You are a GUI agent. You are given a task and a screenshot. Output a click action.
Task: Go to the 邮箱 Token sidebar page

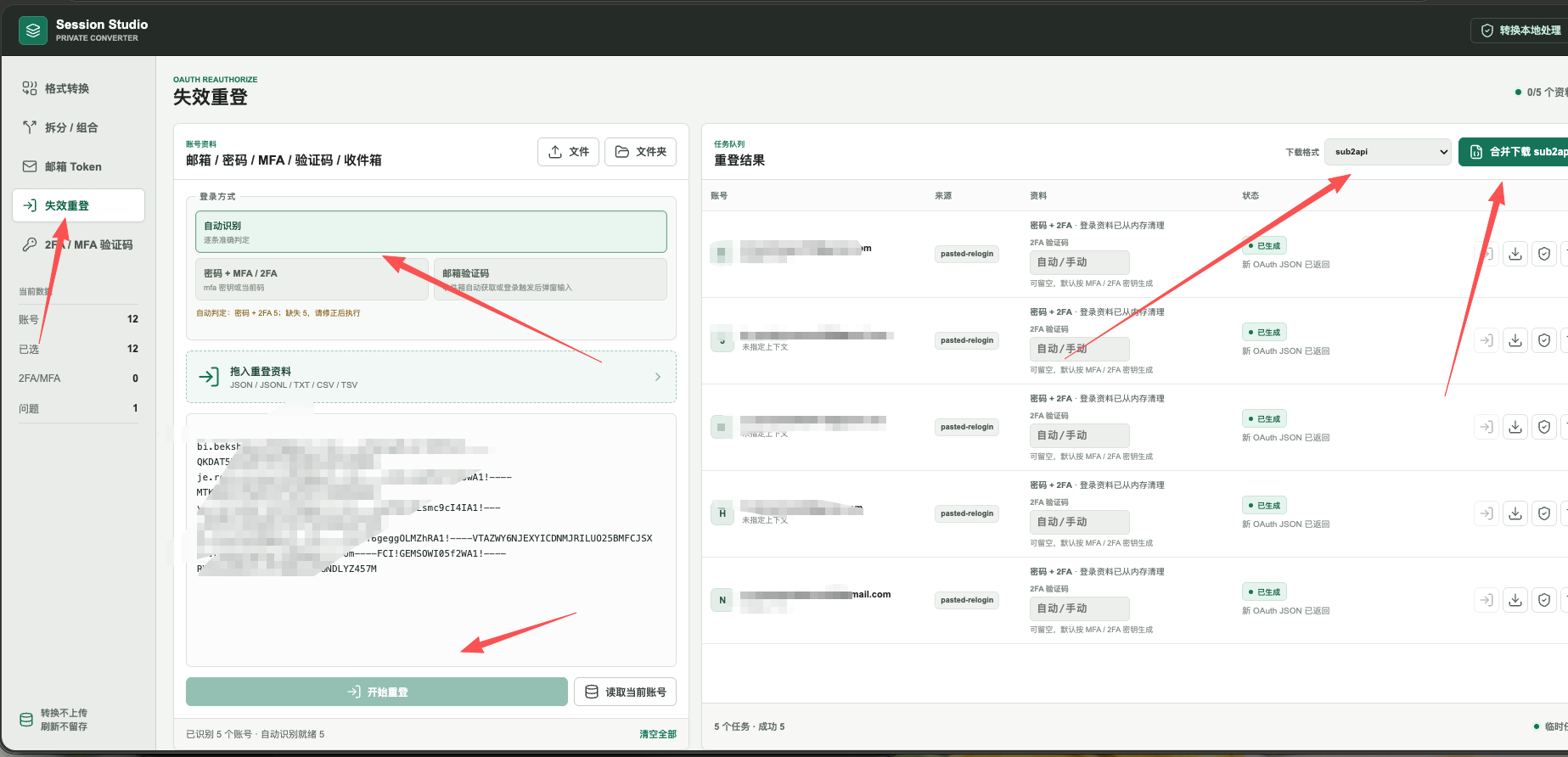pos(78,166)
